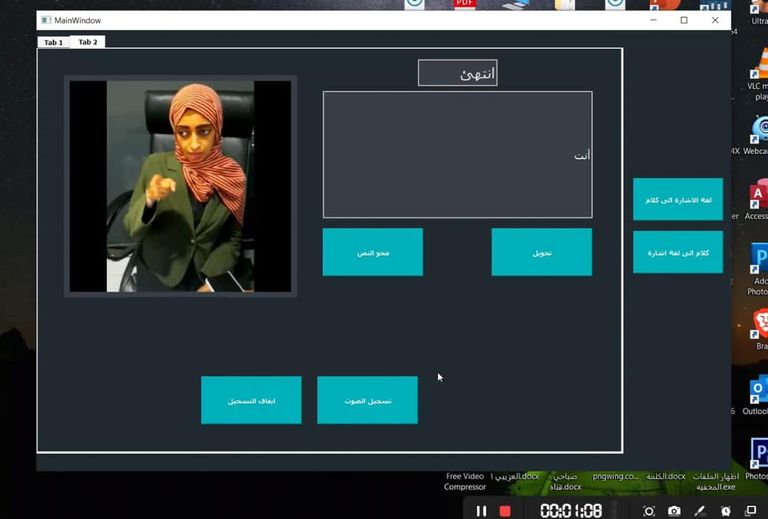This screenshot has height=519, width=768.
Task: Choose لغة الاشارة الى كلام mode
Action: click(x=677, y=199)
